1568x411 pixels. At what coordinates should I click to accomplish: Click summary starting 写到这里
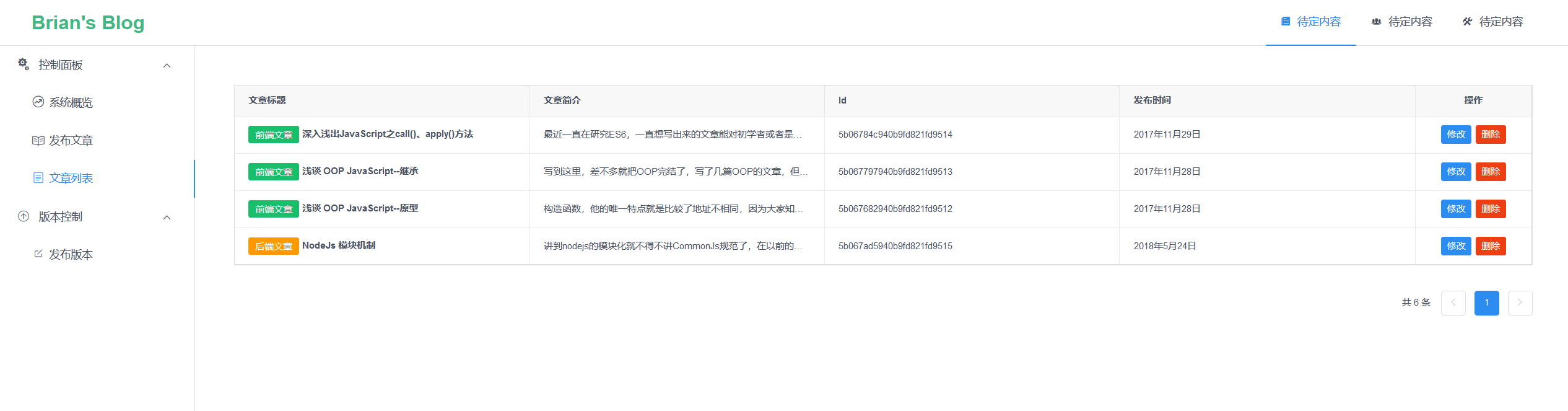click(x=676, y=172)
